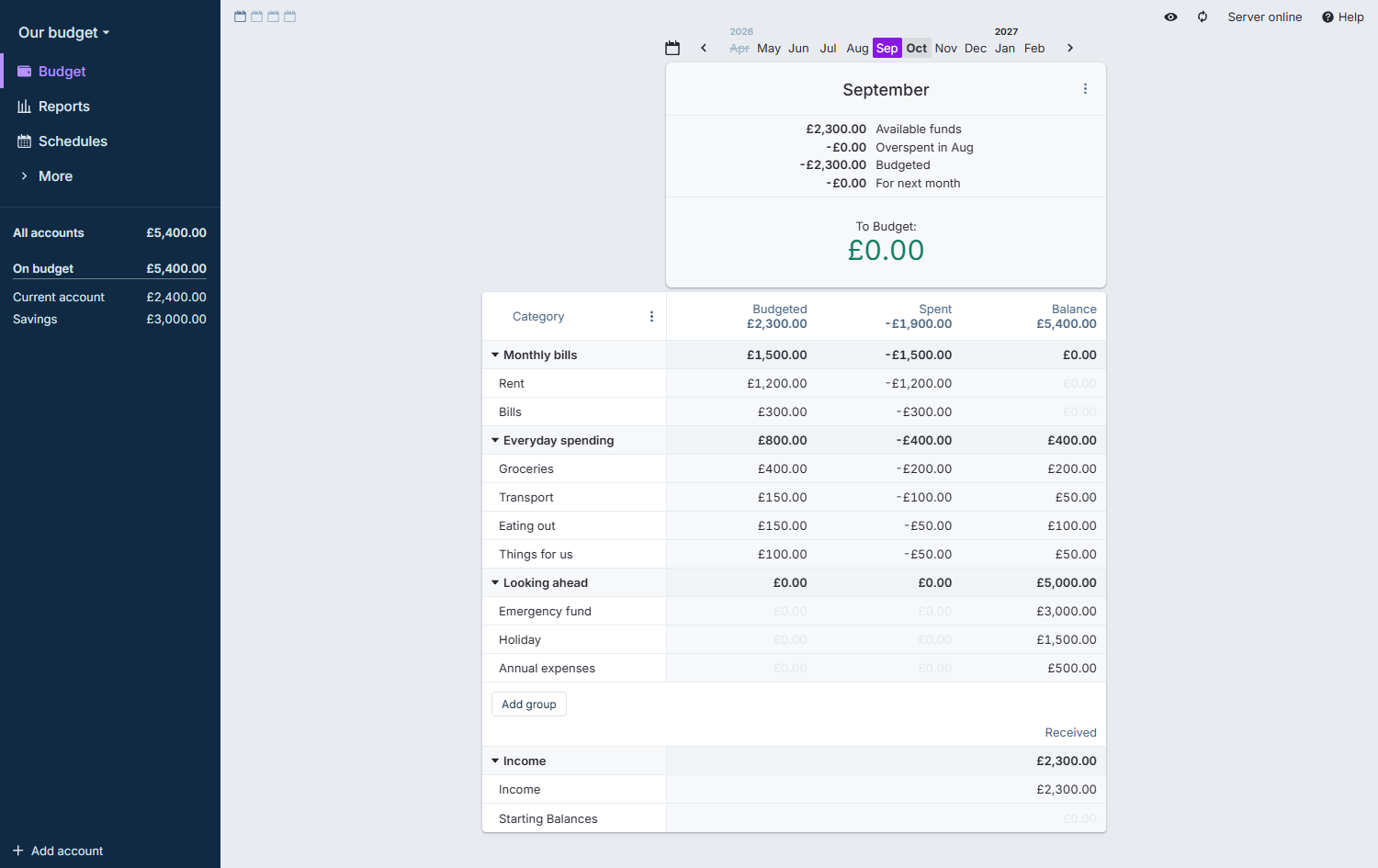Image resolution: width=1378 pixels, height=868 pixels.
Task: Go to previous months with left arrow
Action: 704,48
